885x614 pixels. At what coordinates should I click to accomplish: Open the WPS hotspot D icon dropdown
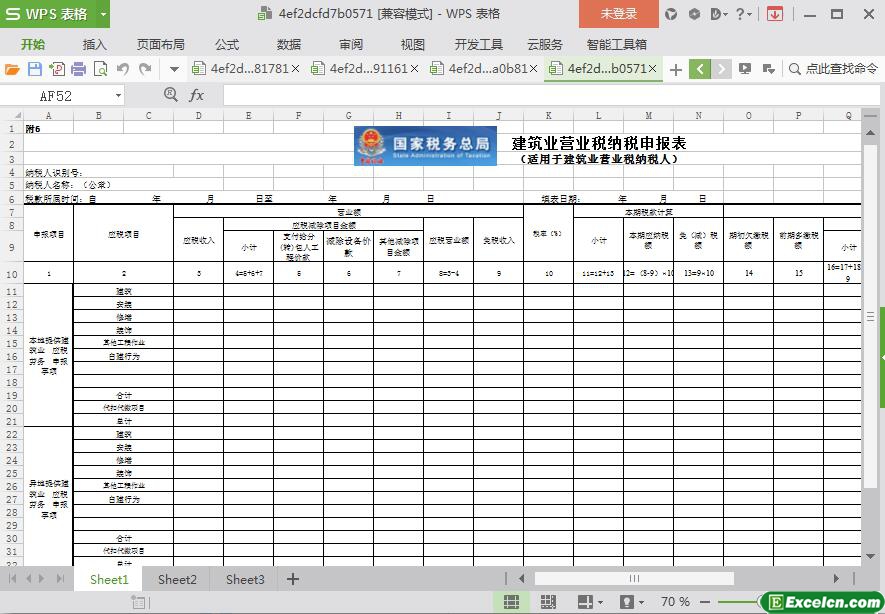click(719, 14)
